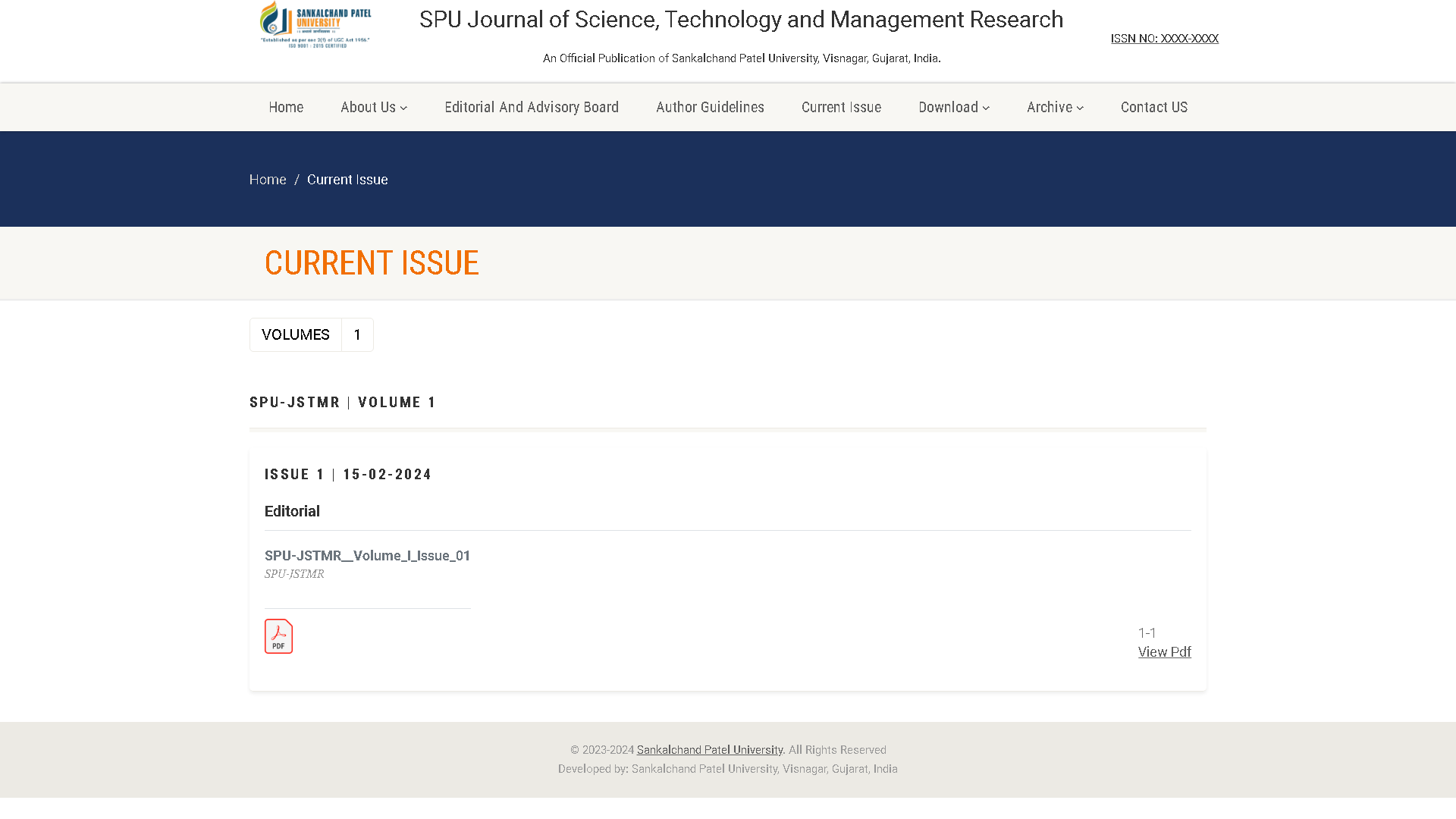The image size is (1456, 819).
Task: Click the Sankalchand Patel University logo
Action: click(x=315, y=25)
